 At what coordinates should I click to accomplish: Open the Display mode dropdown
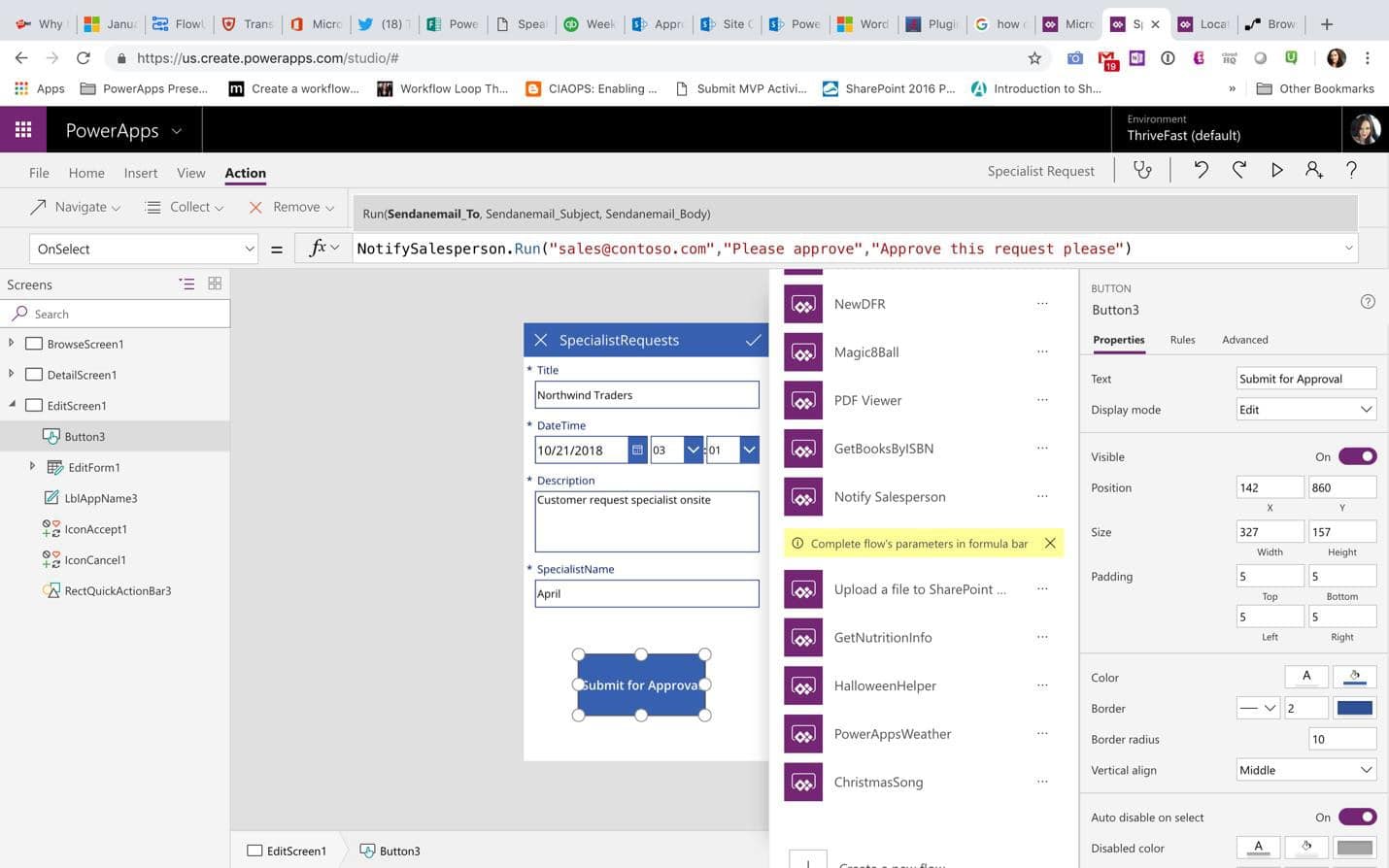[1305, 409]
